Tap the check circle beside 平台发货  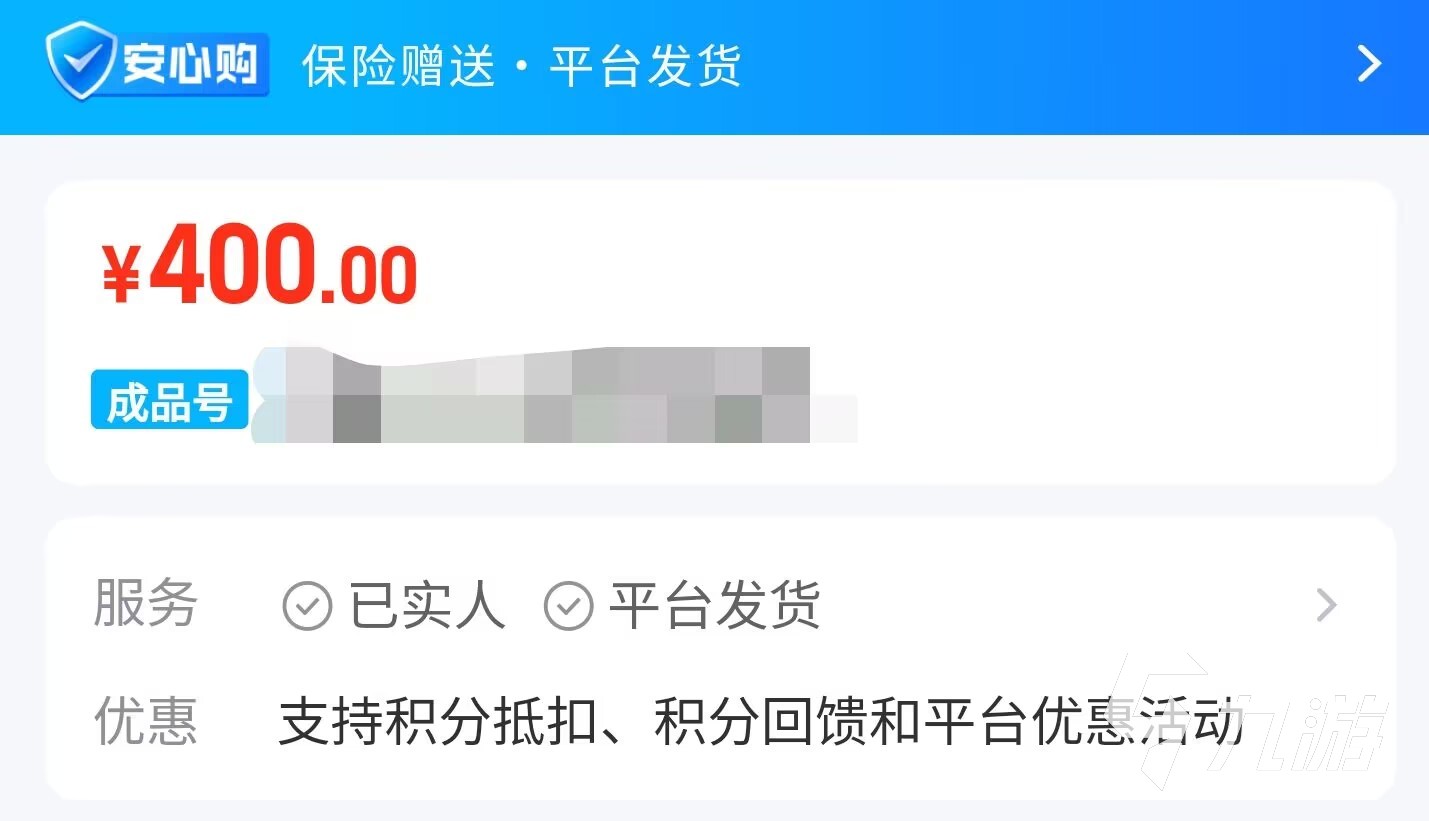568,606
